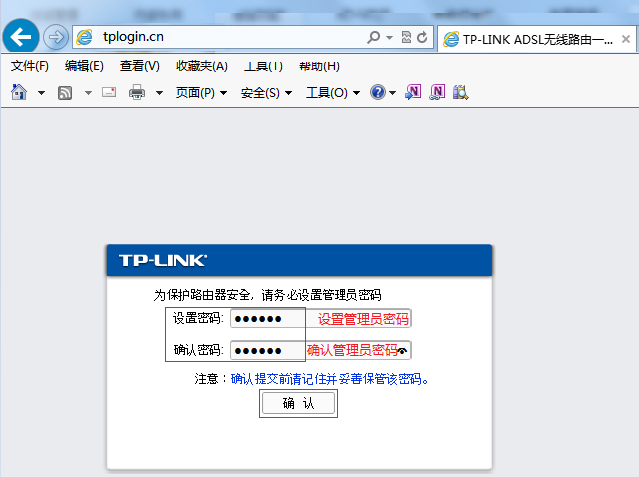Print the page with the printer icon
The width and height of the screenshot is (639, 477).
(x=137, y=92)
